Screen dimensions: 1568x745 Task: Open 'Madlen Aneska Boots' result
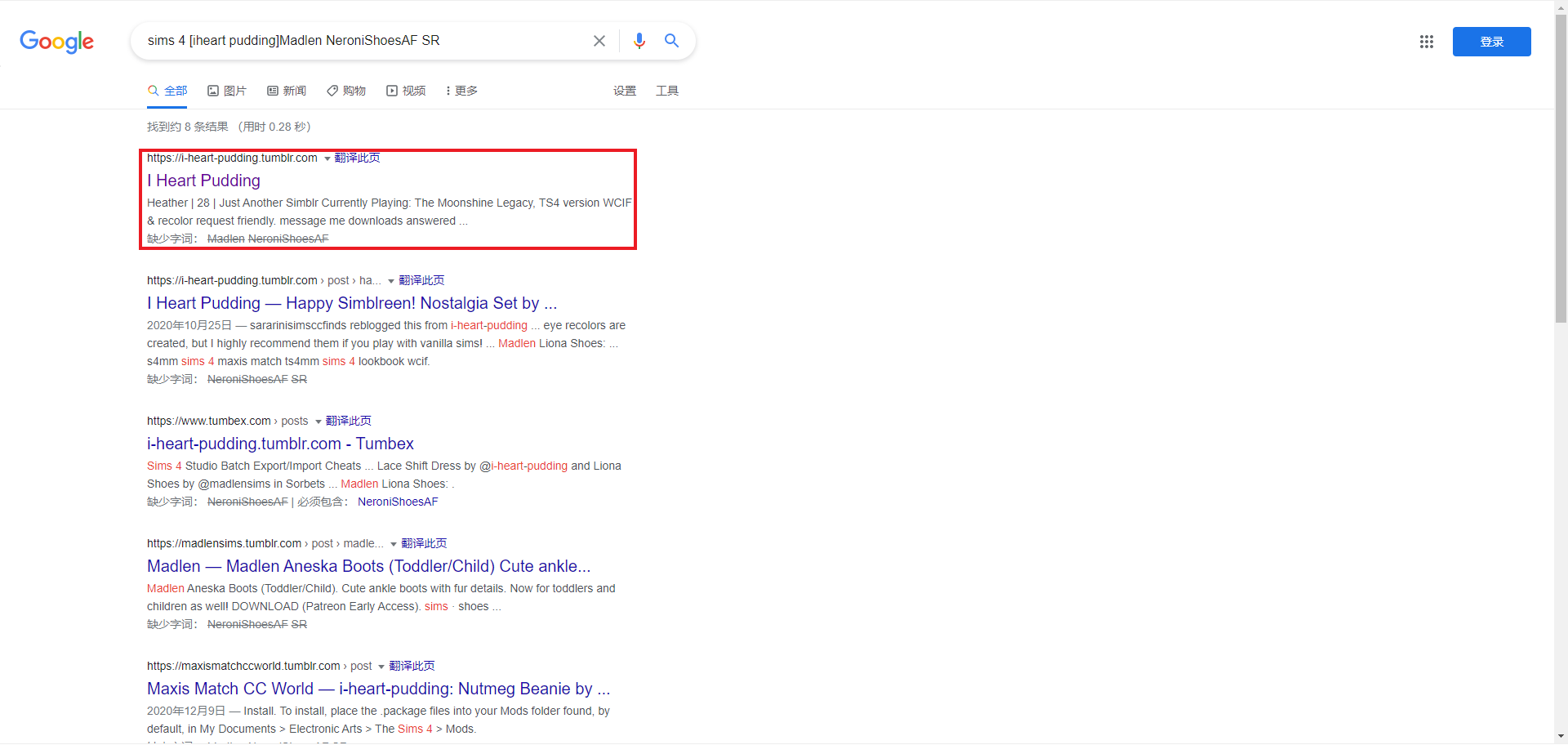click(x=368, y=566)
